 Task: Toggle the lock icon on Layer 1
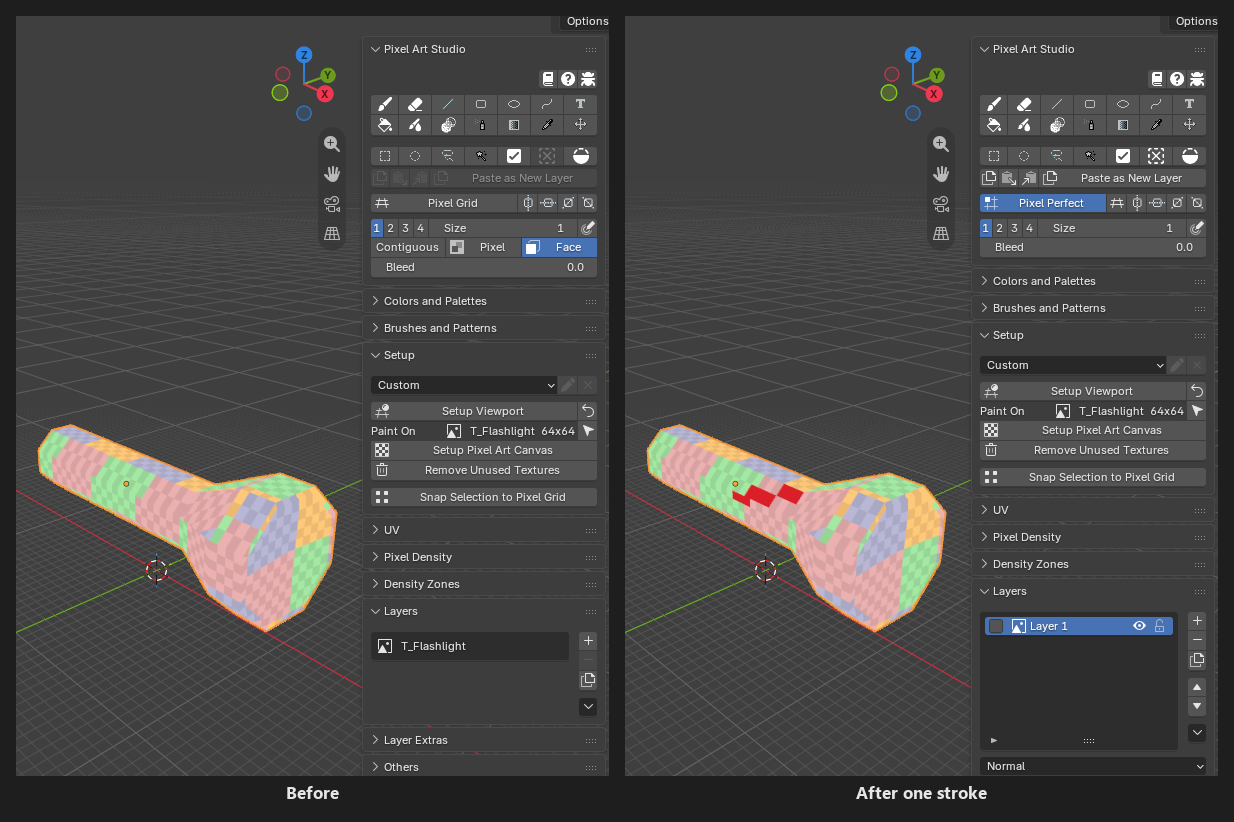(x=1160, y=626)
